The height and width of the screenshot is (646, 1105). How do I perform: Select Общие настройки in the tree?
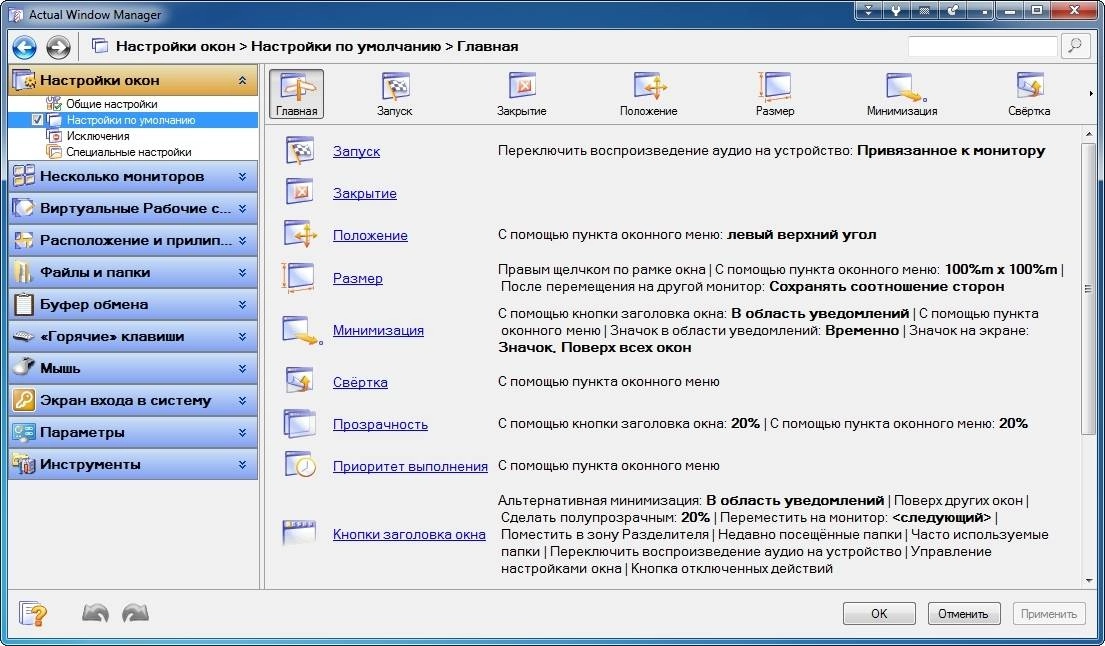coord(111,104)
